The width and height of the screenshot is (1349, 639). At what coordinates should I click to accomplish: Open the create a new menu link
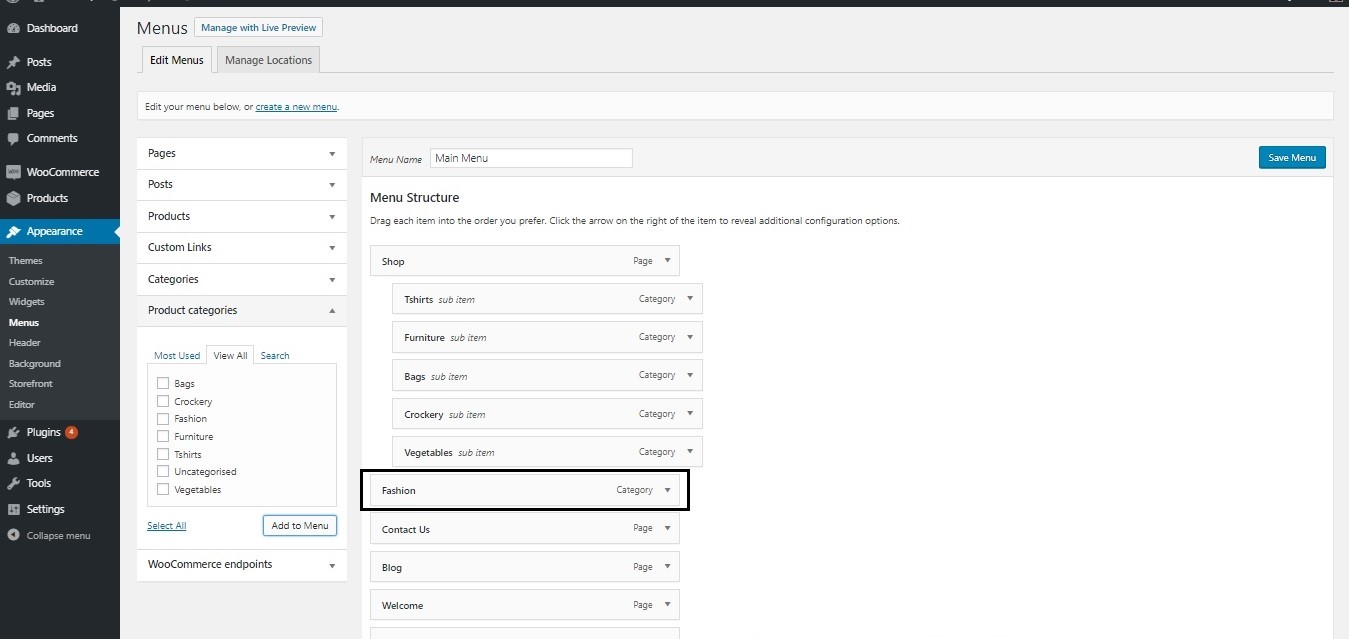(x=296, y=105)
